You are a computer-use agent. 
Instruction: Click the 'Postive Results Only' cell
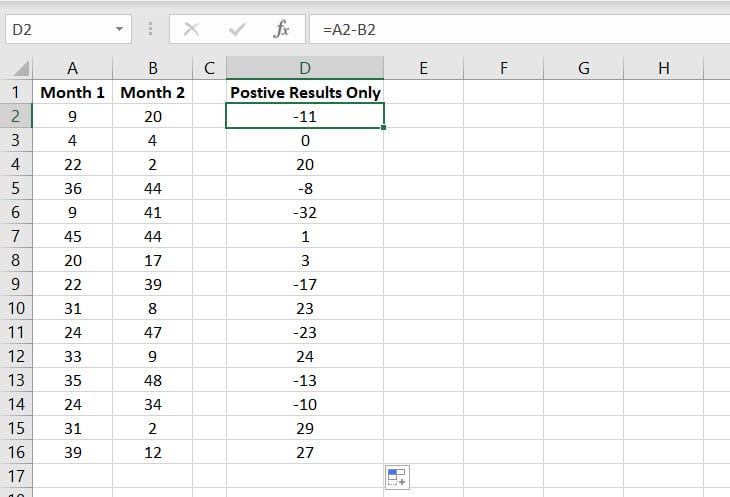[305, 92]
